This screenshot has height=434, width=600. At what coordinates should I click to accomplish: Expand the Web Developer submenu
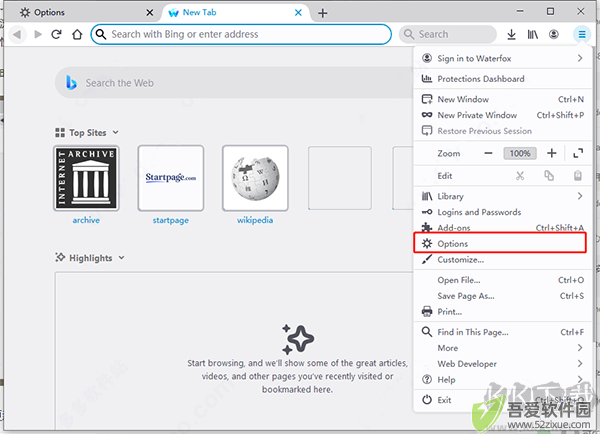502,364
